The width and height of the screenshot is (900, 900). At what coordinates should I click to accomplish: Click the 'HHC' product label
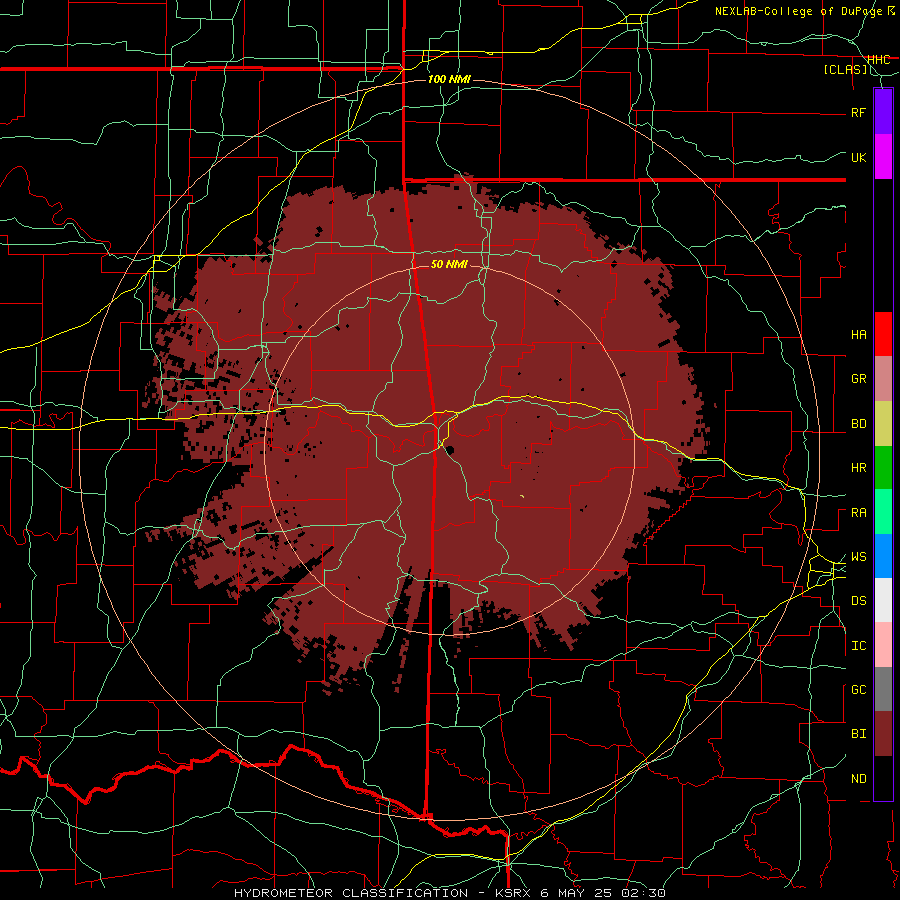click(878, 60)
